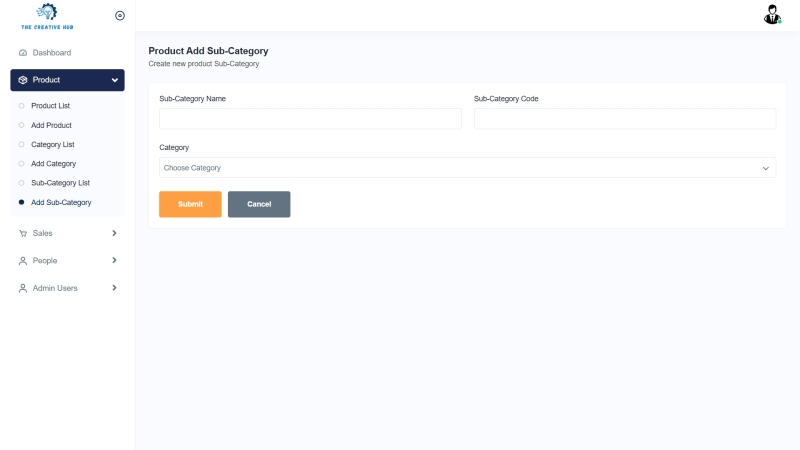Collapse sidebar using the circle toggle icon
Image resolution: width=800 pixels, height=450 pixels.
coord(120,15)
